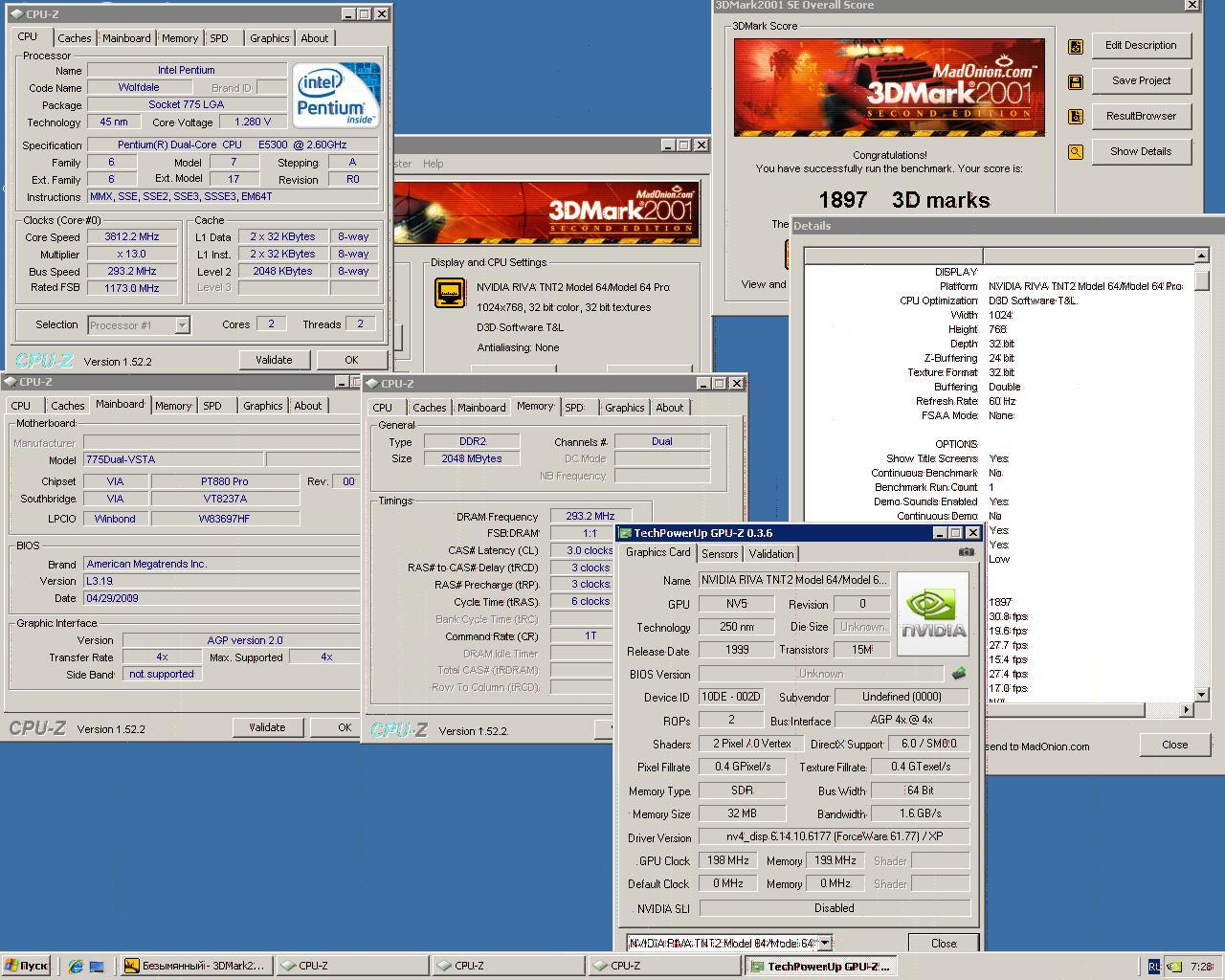Open About tab in top CPU-Z window
This screenshot has height=980, width=1225.
314,38
